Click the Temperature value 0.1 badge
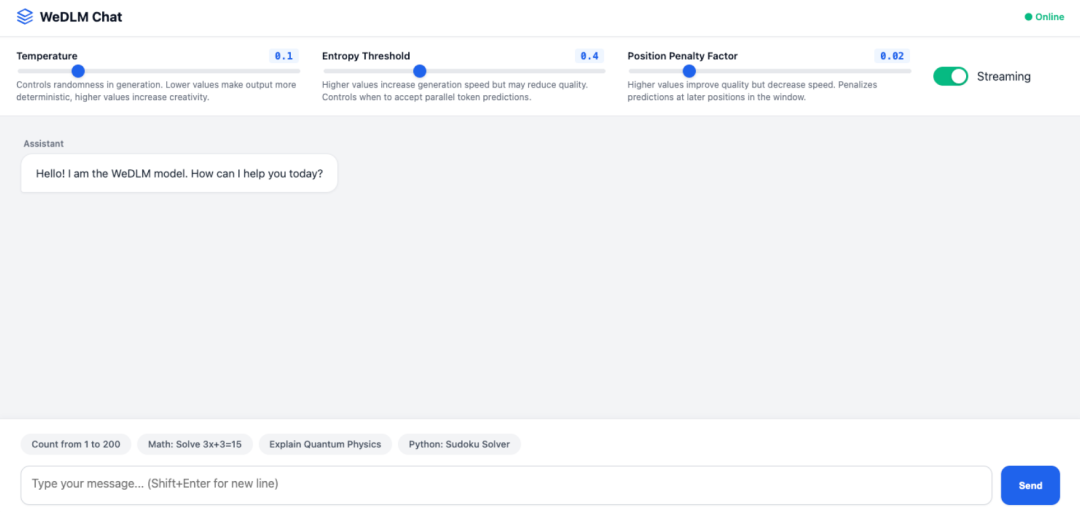The height and width of the screenshot is (515, 1080). pos(284,56)
